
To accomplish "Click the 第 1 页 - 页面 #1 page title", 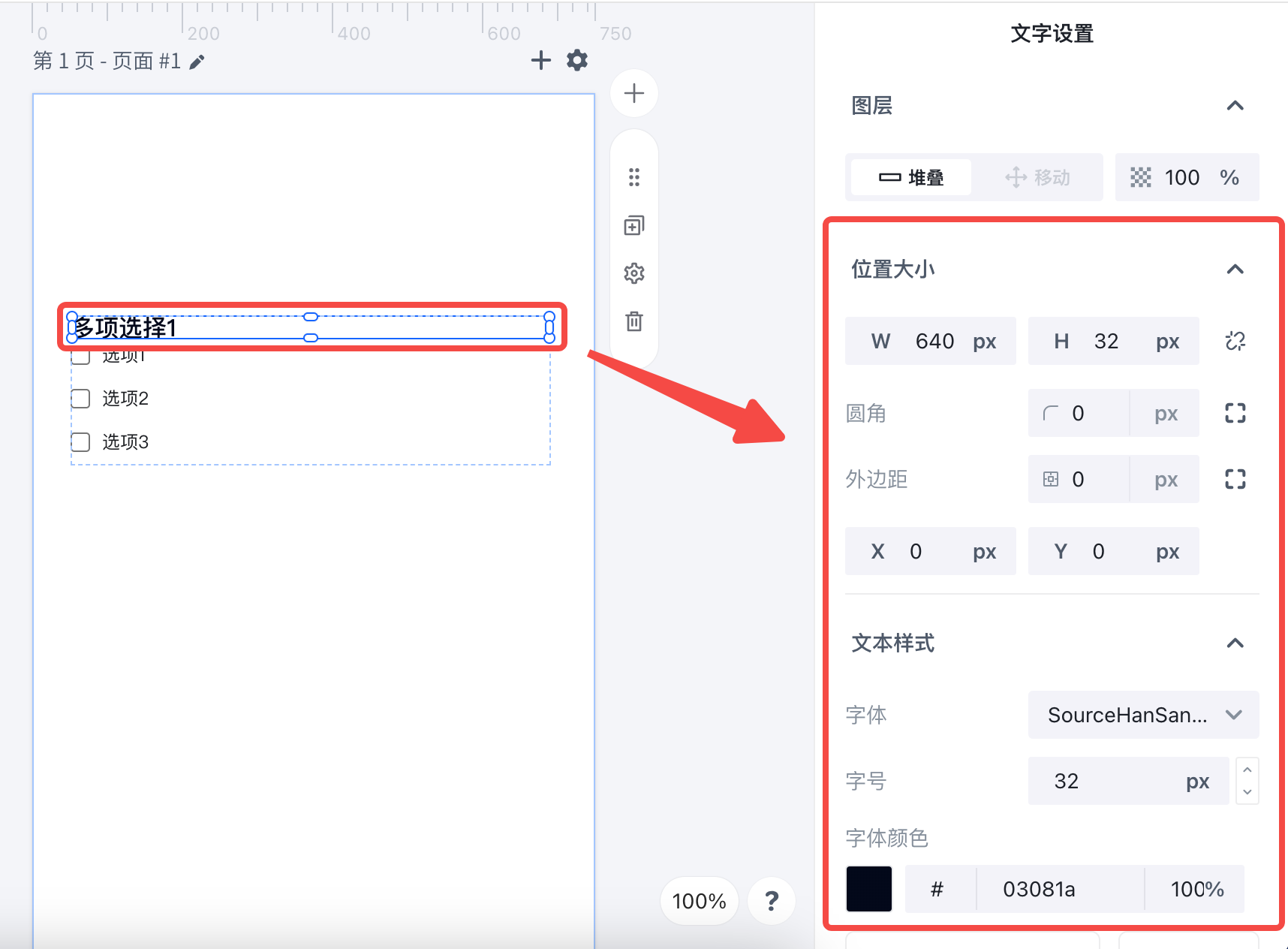I will [107, 61].
